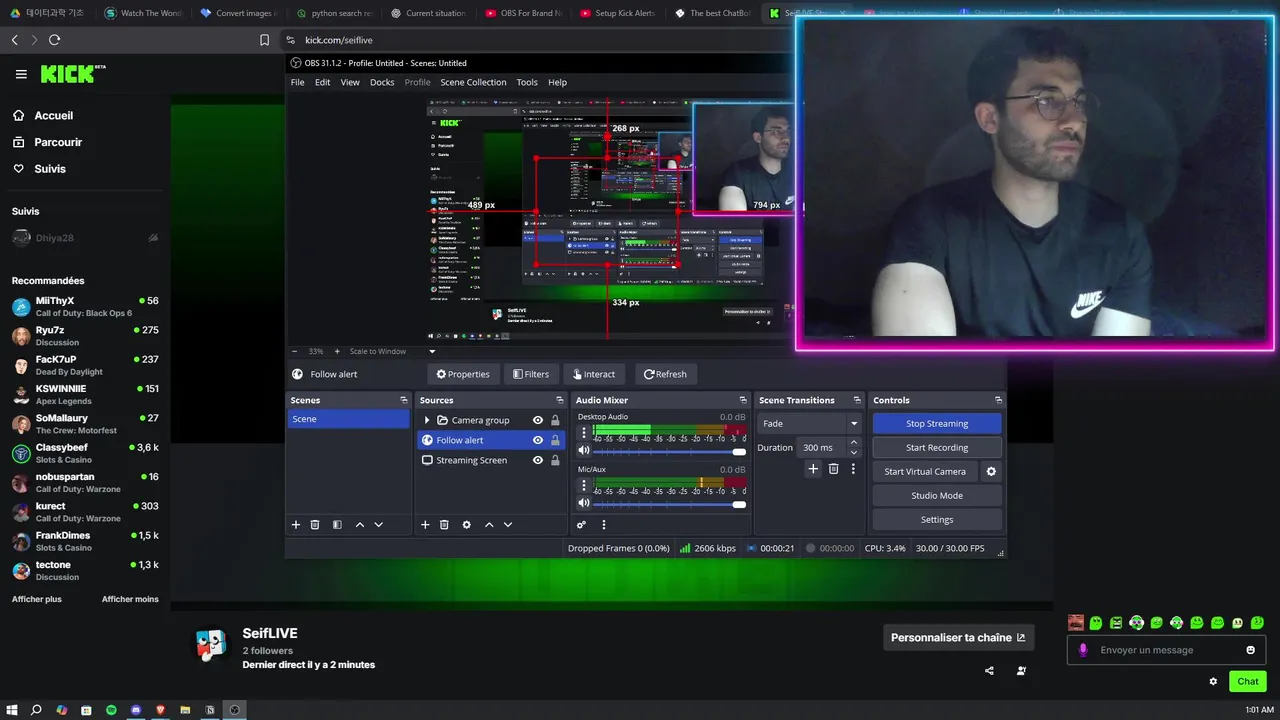Configure virtual camera gear icon
The width and height of the screenshot is (1280, 720).
point(991,472)
